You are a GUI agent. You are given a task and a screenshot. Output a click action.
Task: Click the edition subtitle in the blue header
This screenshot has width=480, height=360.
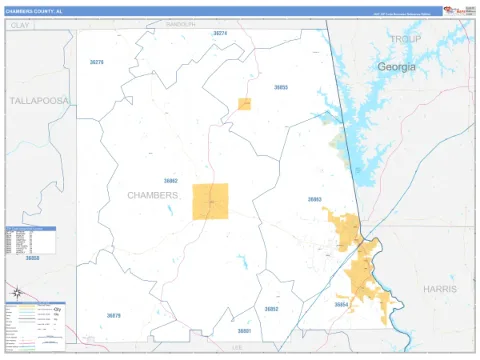402,14
